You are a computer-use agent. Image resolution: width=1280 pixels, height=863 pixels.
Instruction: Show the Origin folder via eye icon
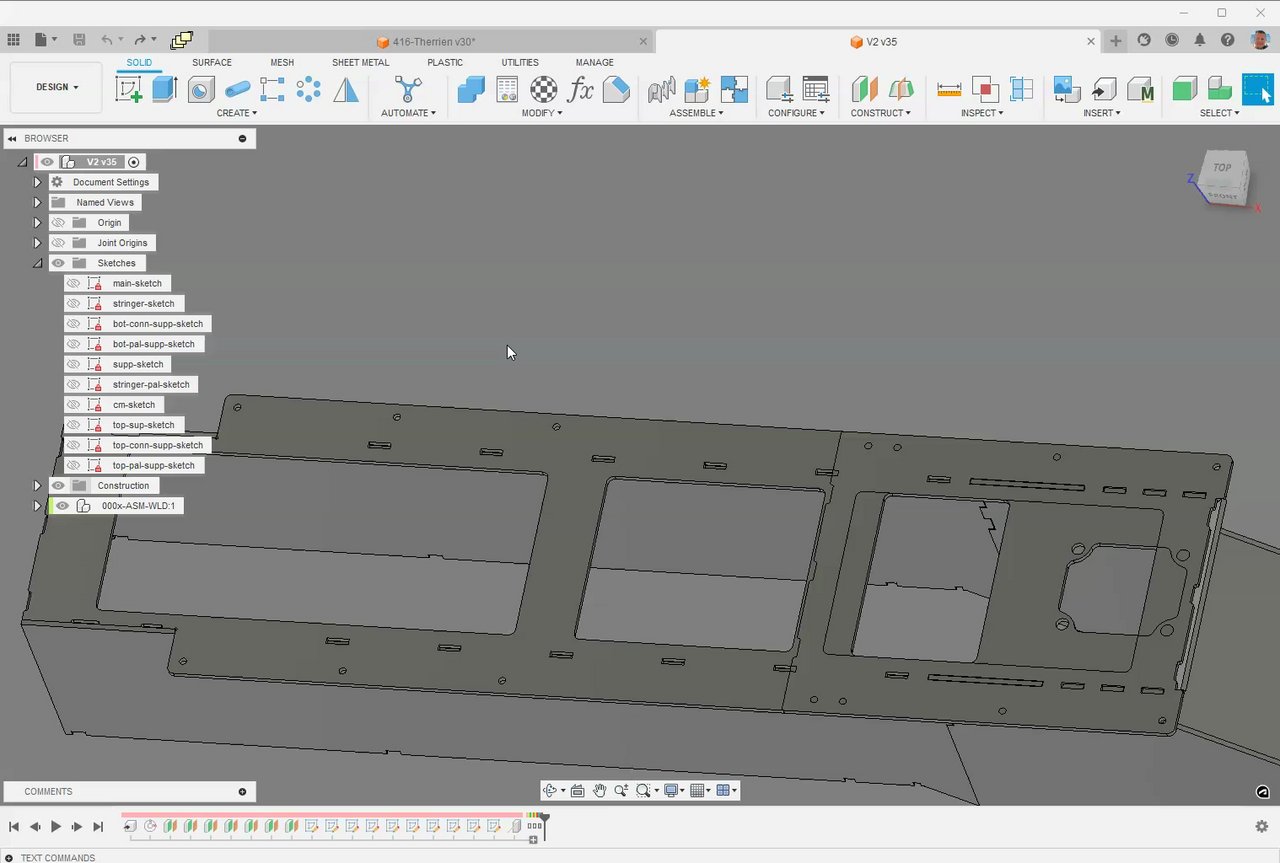[58, 223]
